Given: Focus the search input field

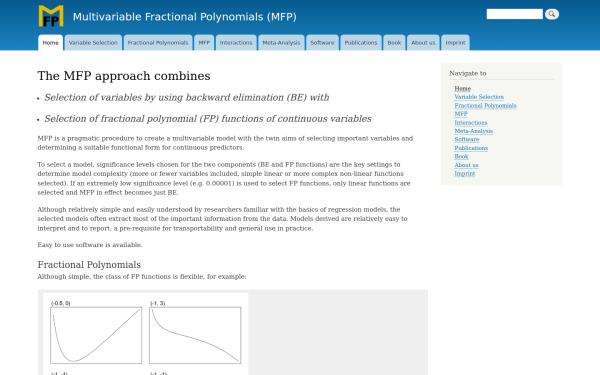Looking at the screenshot, I should [514, 14].
